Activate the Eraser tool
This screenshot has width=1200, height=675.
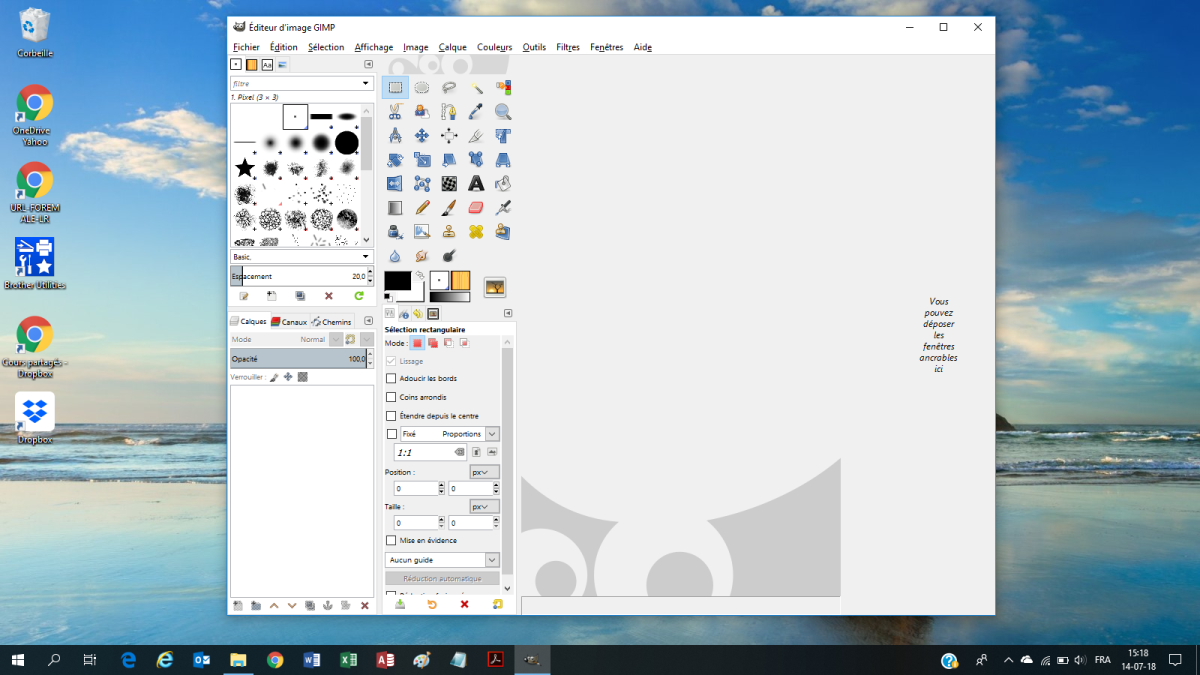(476, 208)
